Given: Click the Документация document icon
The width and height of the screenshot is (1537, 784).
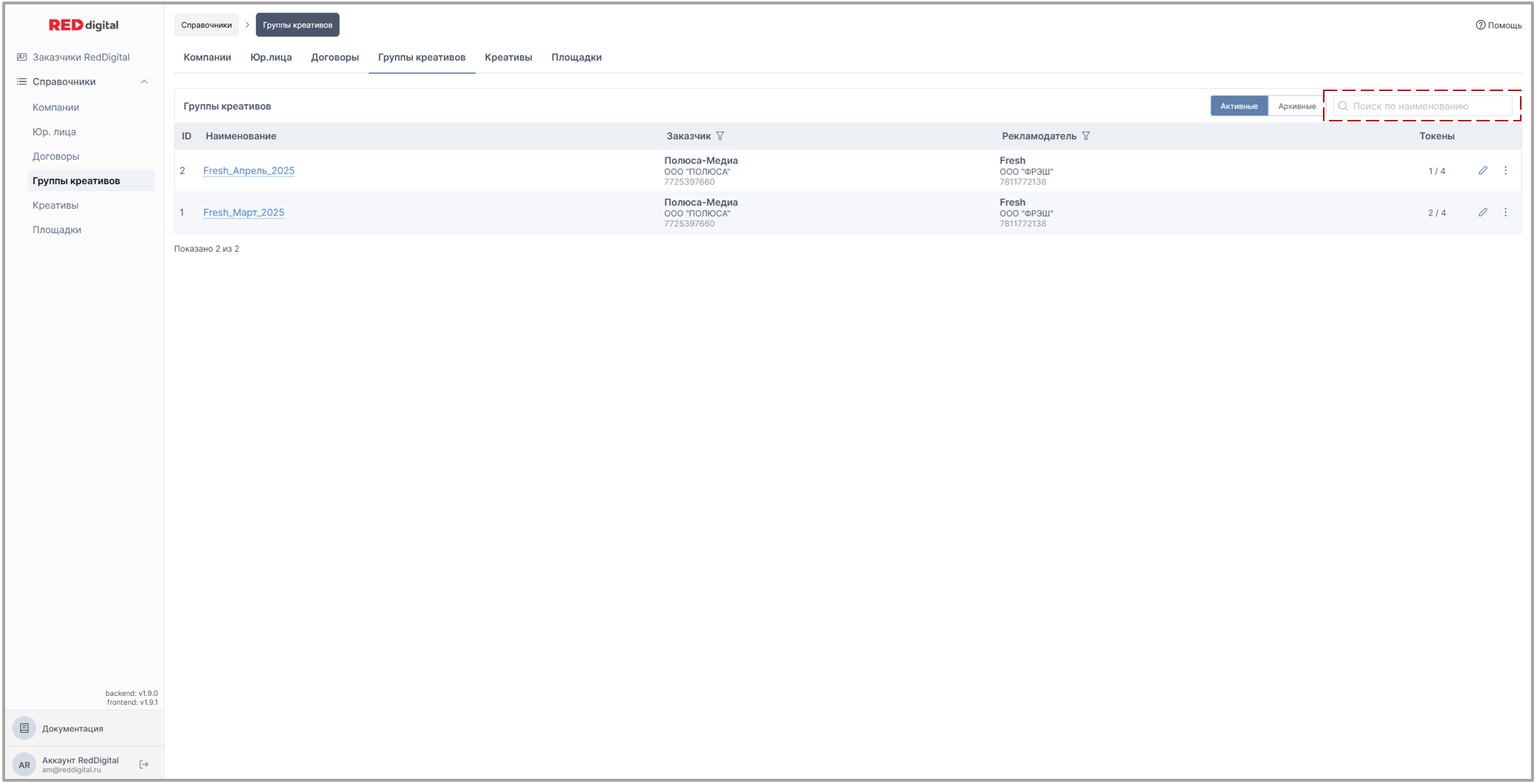Looking at the screenshot, I should (x=24, y=728).
